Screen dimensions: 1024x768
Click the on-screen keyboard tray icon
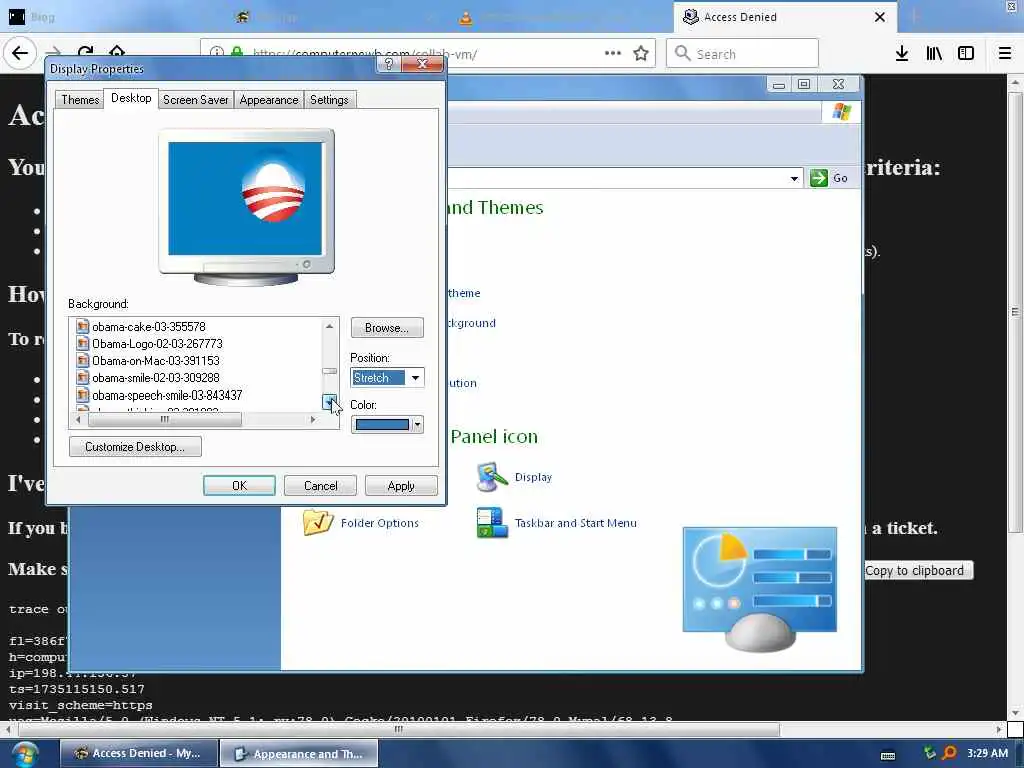point(888,756)
